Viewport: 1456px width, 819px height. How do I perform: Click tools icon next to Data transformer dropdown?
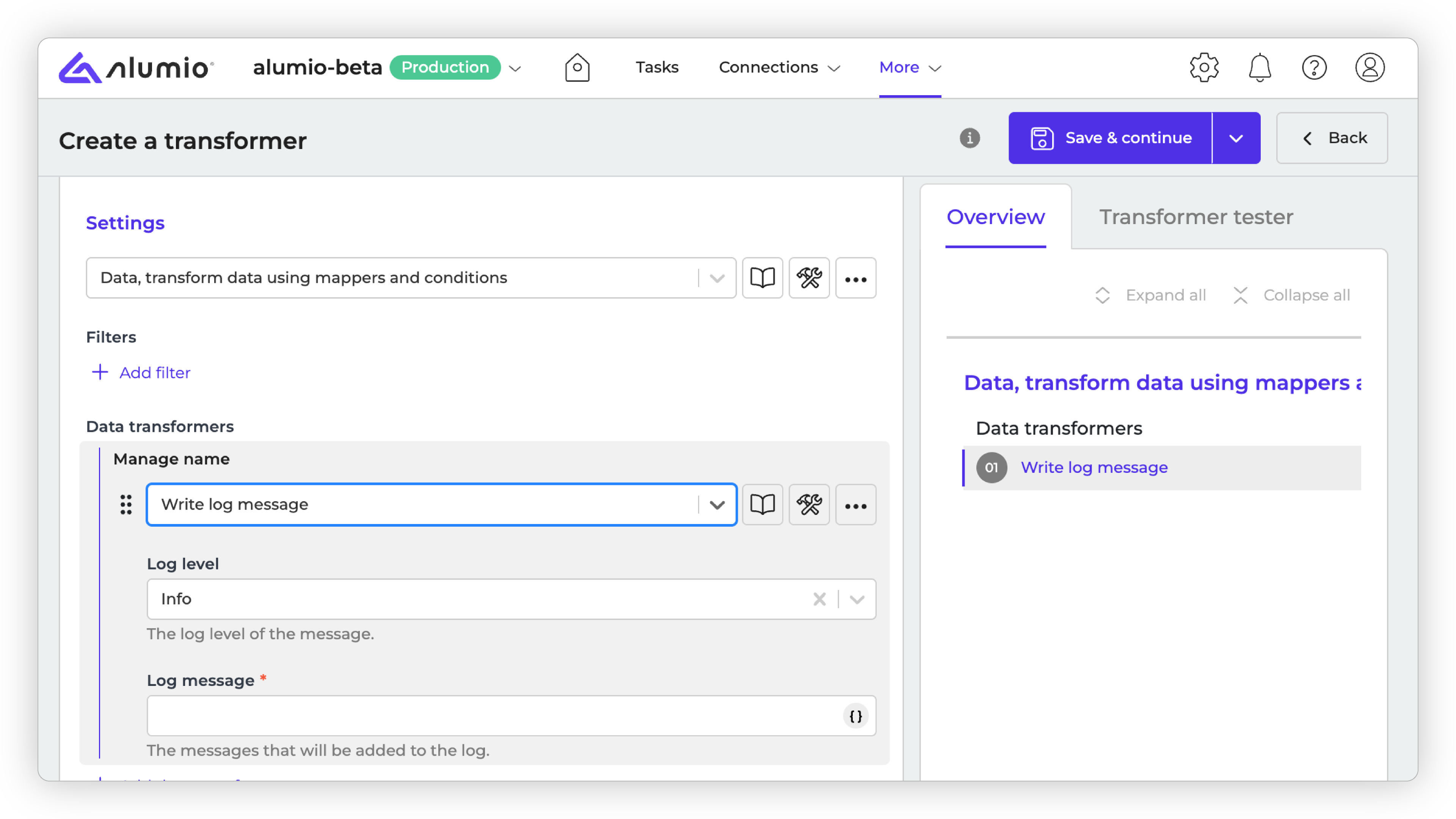(809, 278)
